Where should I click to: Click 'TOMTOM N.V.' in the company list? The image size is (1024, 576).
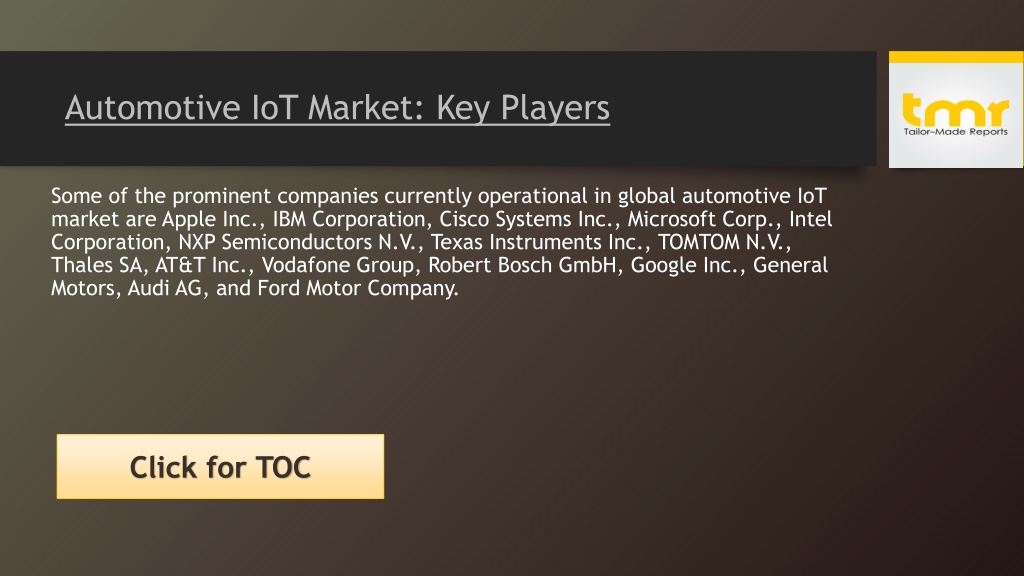720,242
